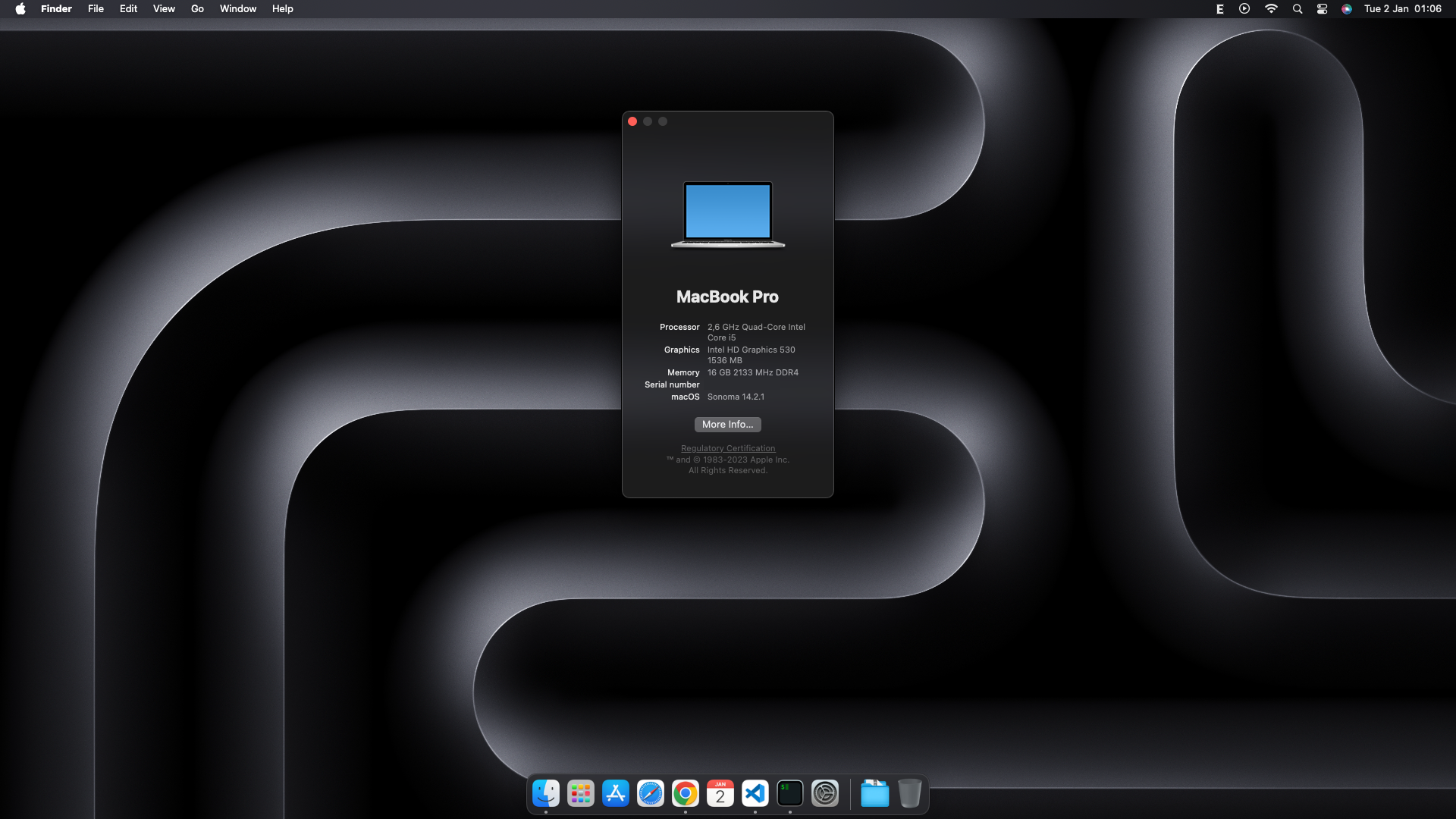Open the Apple menu
1456x819 pixels.
coord(20,9)
